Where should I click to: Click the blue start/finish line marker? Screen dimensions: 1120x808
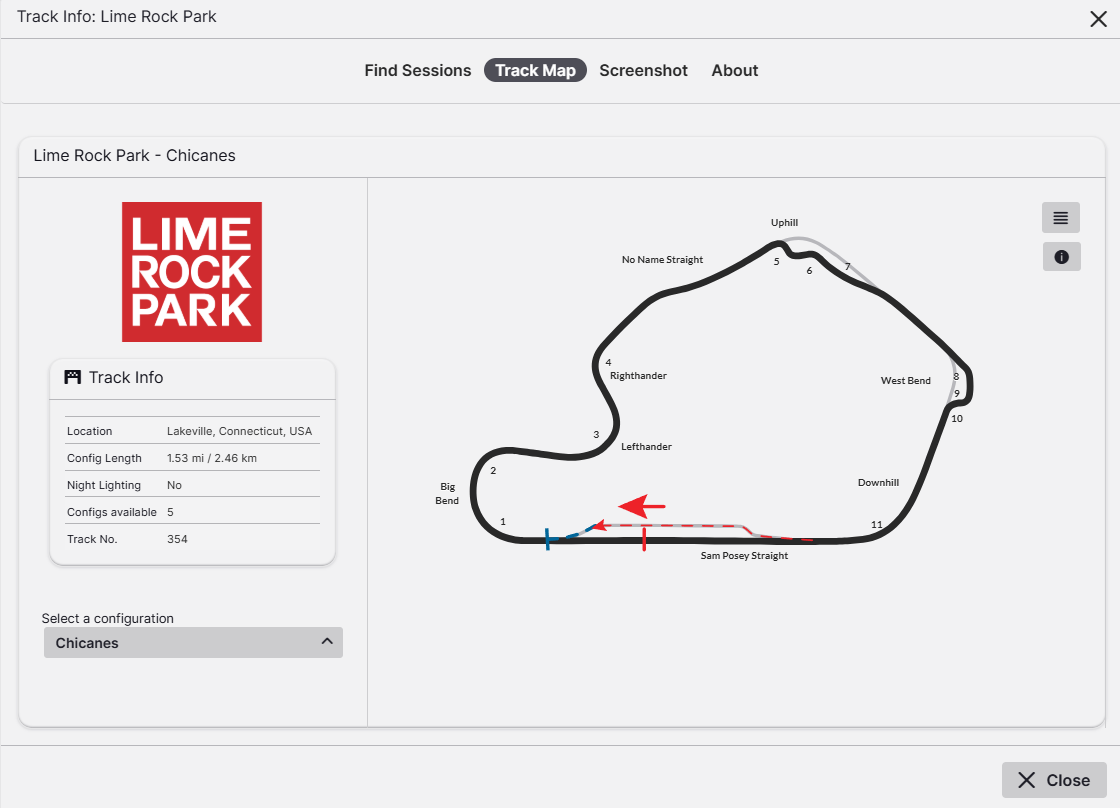tap(548, 539)
